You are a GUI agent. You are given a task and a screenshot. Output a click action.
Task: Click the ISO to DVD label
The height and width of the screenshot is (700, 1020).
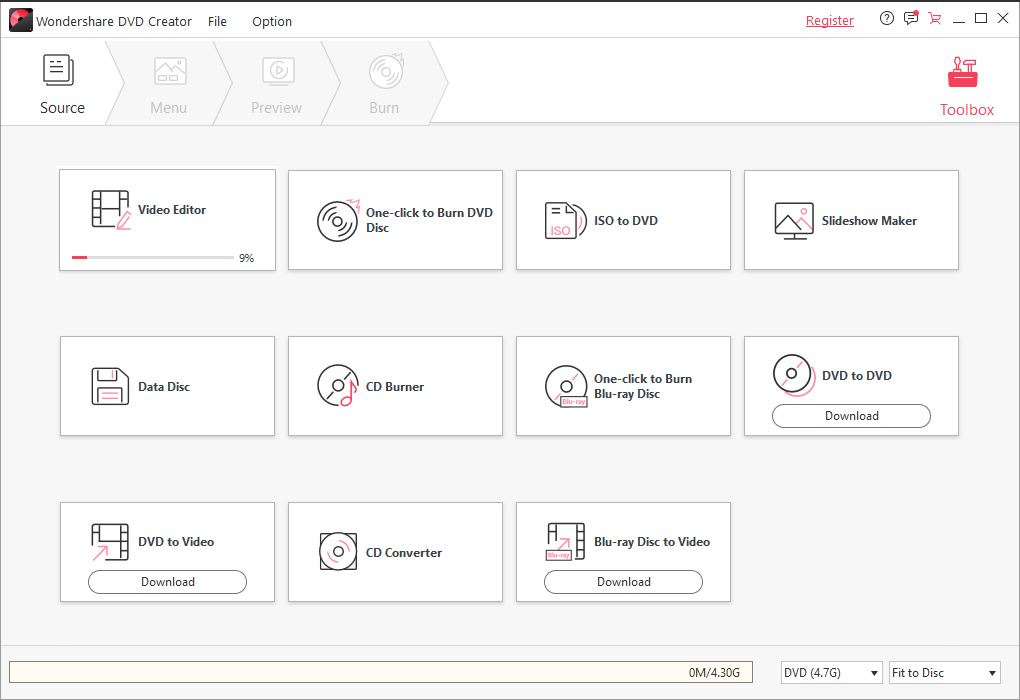[x=626, y=221]
